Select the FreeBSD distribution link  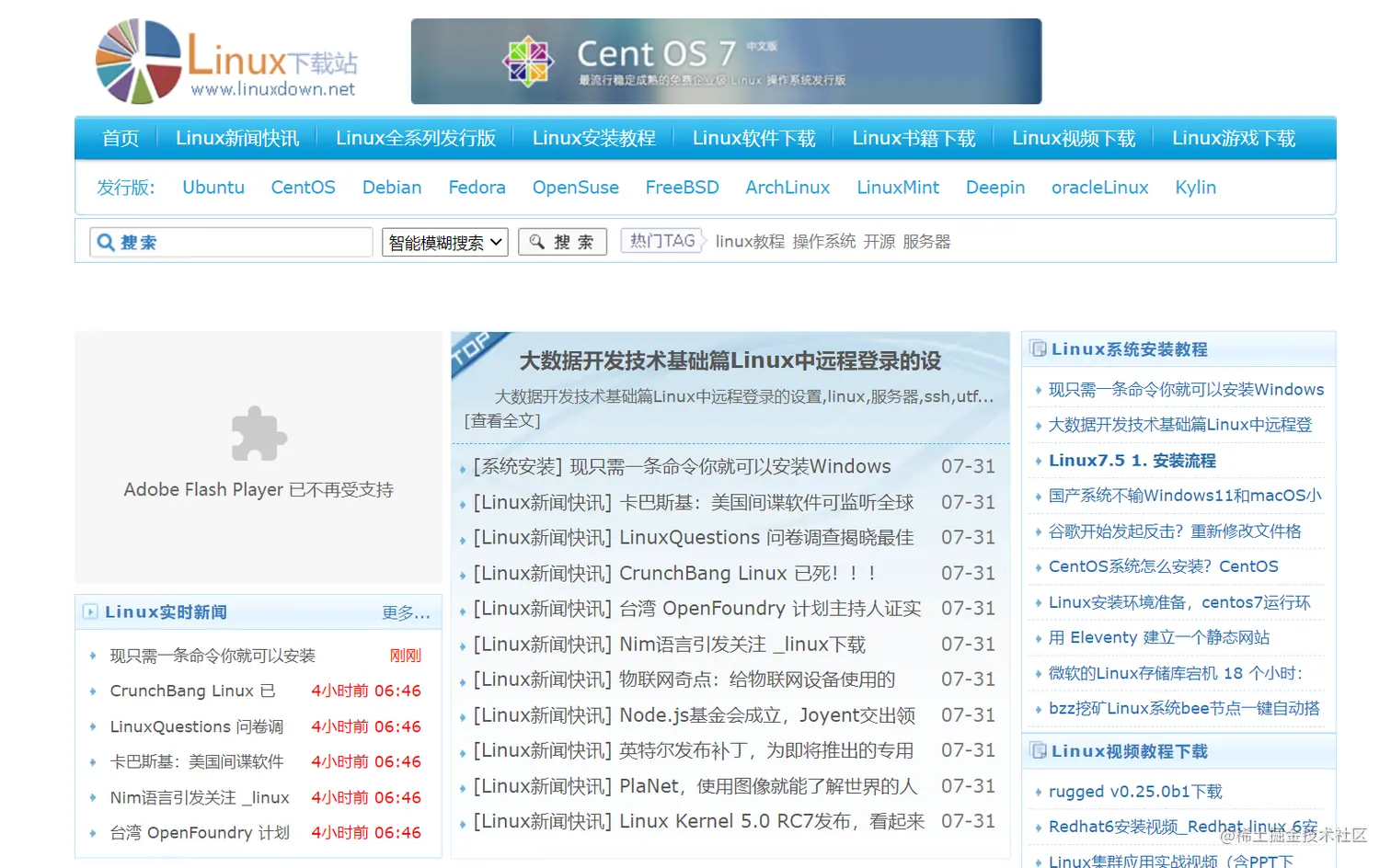coord(682,188)
